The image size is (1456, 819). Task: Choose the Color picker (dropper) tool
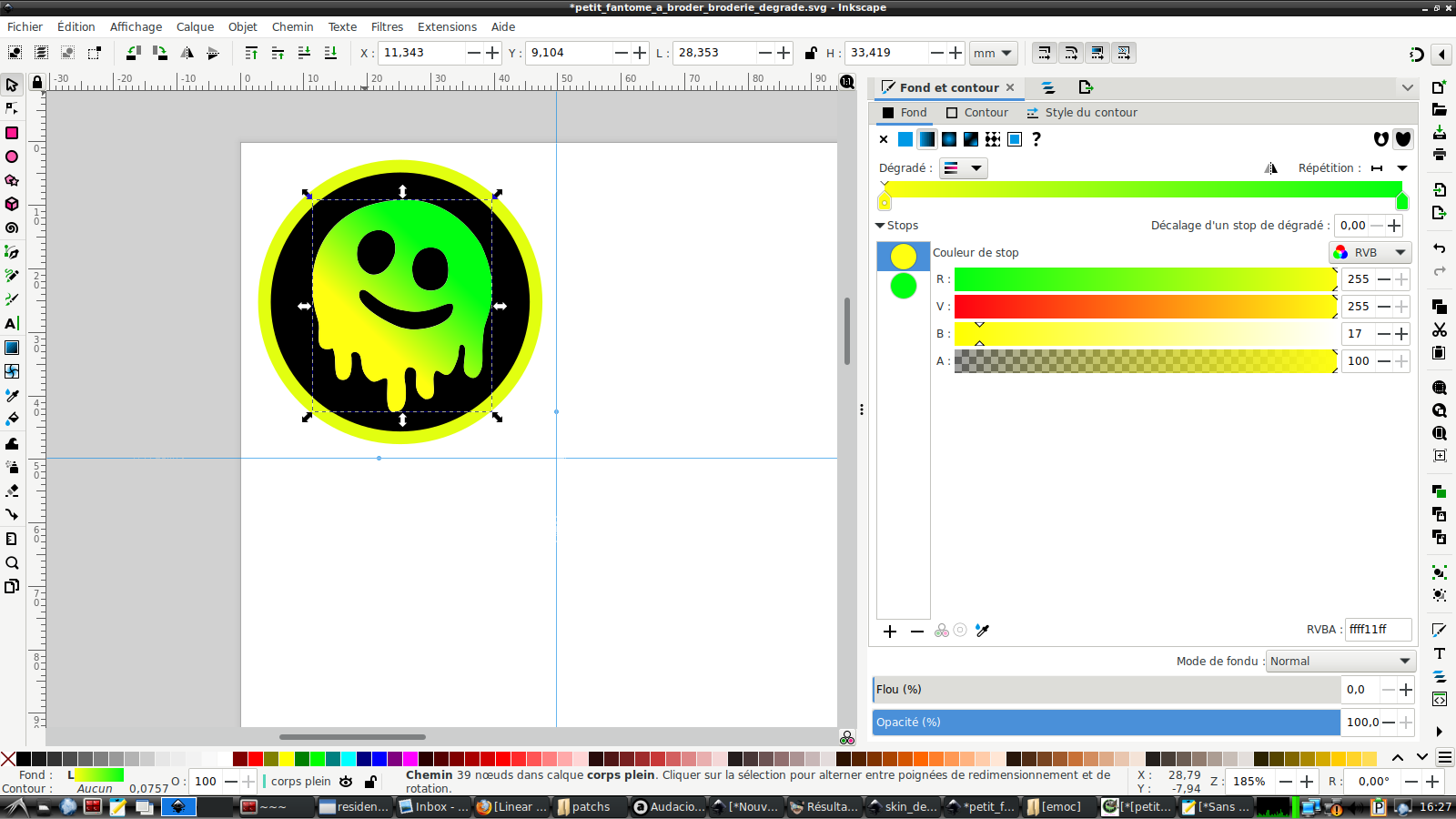click(x=12, y=395)
